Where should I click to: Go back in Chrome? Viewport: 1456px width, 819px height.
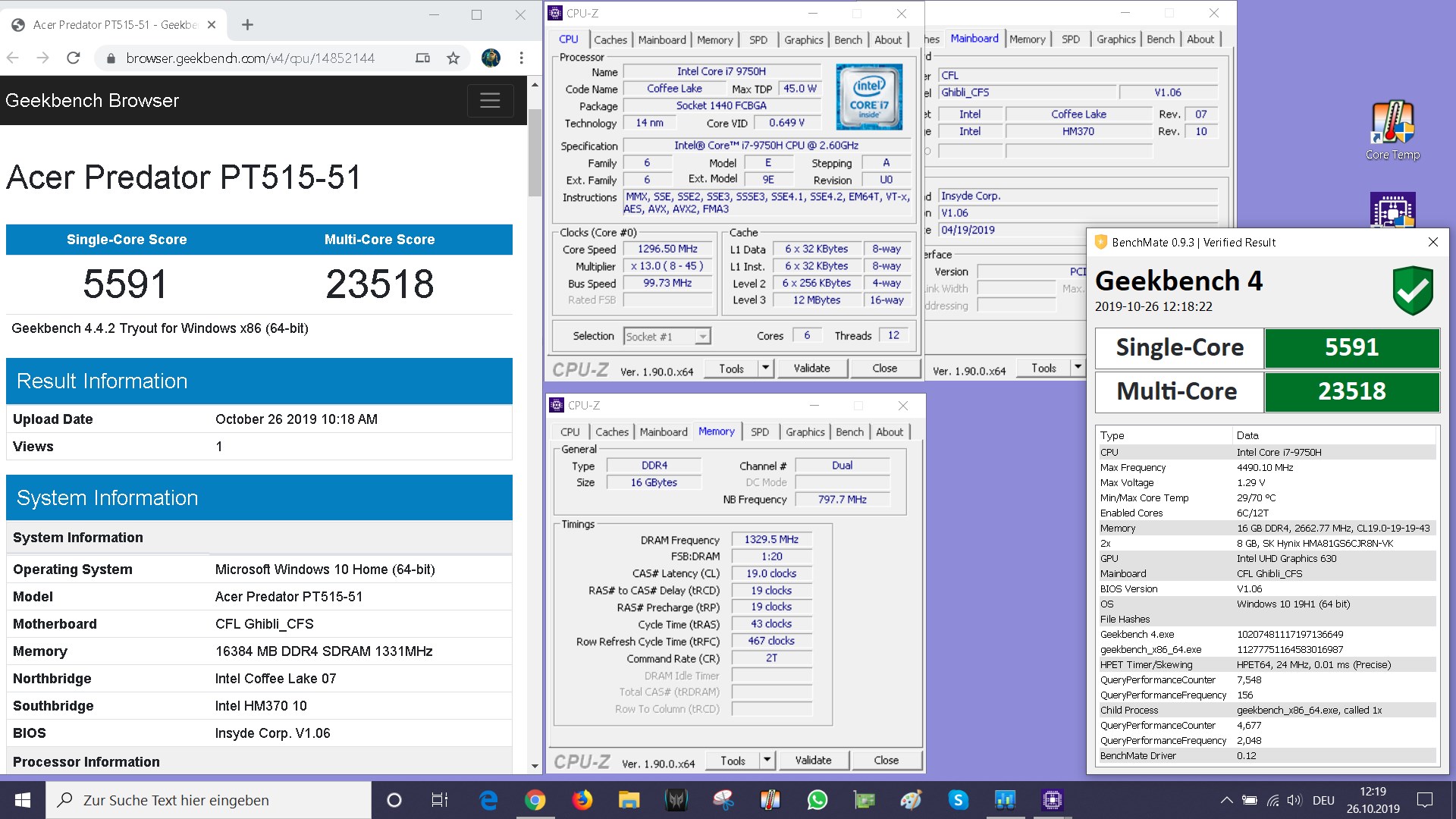pos(13,58)
